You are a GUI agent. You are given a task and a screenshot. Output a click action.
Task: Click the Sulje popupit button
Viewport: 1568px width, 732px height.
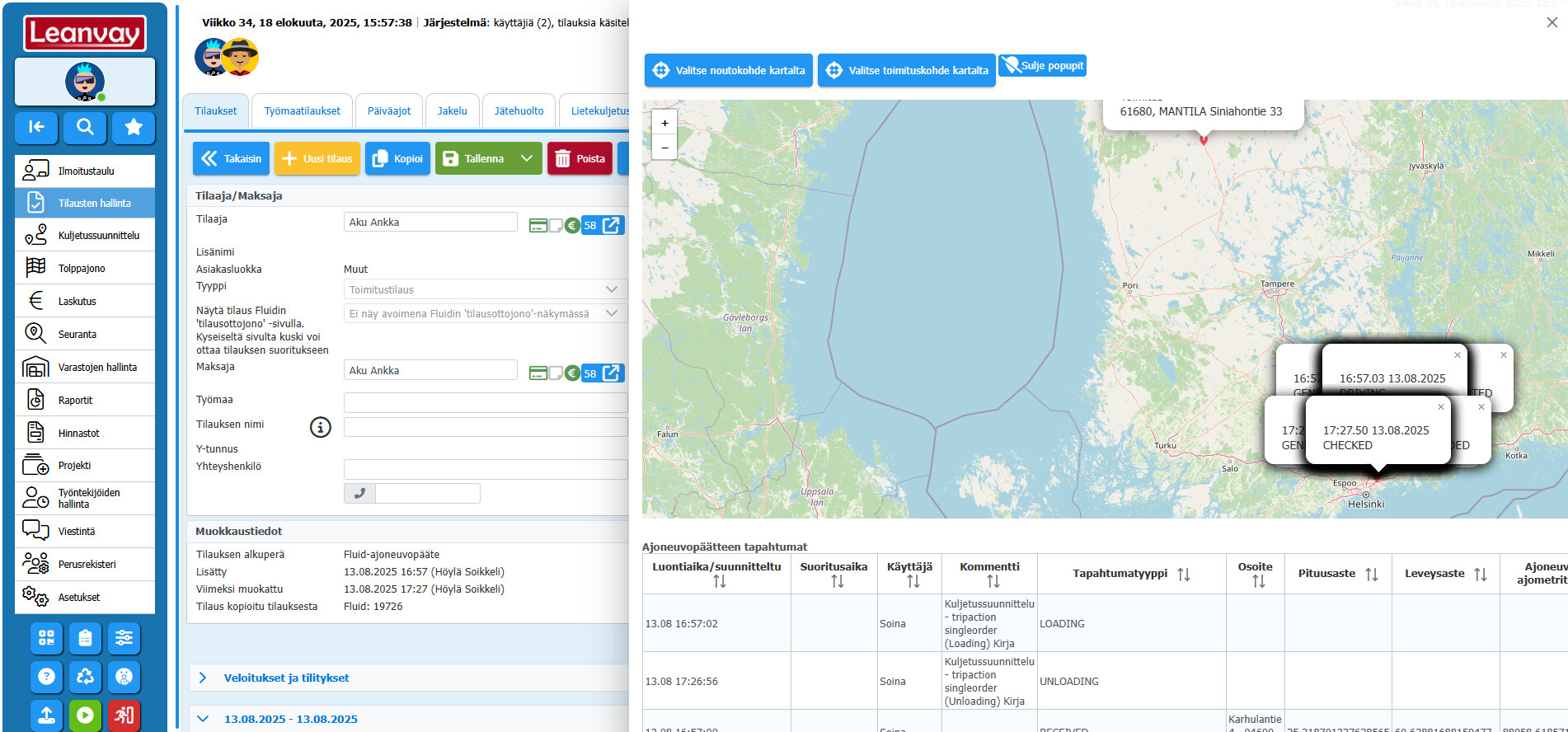click(x=1042, y=66)
